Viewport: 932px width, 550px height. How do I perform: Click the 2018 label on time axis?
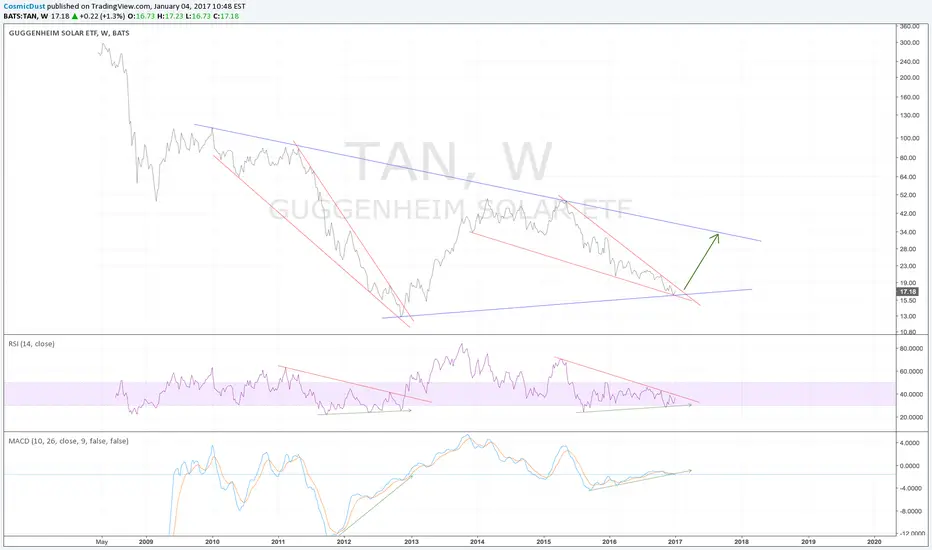click(741, 542)
